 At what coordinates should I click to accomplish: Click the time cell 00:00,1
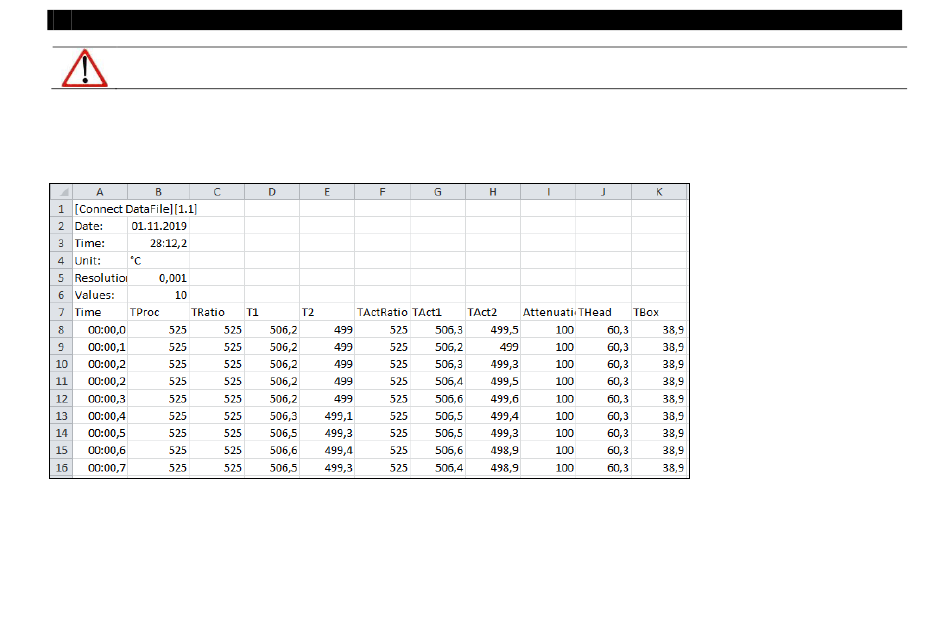pos(100,347)
